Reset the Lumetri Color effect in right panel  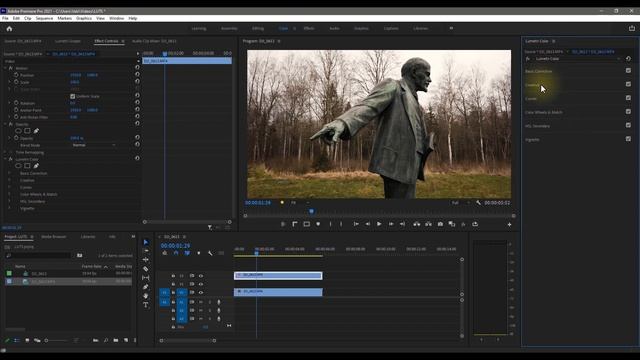pyautogui.click(x=628, y=59)
